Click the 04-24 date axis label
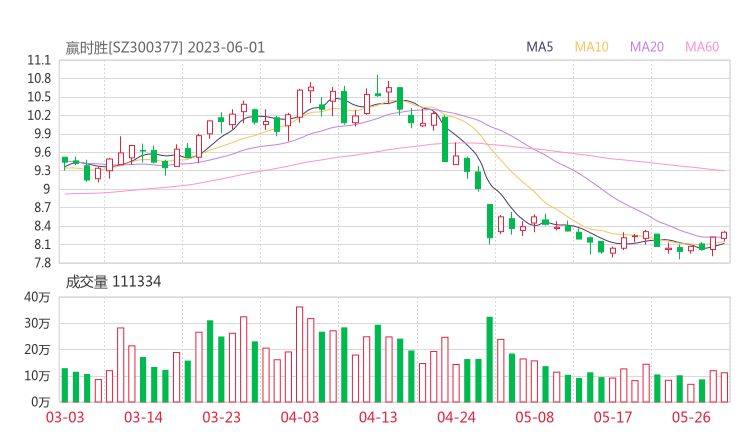740x440 pixels. coord(456,417)
